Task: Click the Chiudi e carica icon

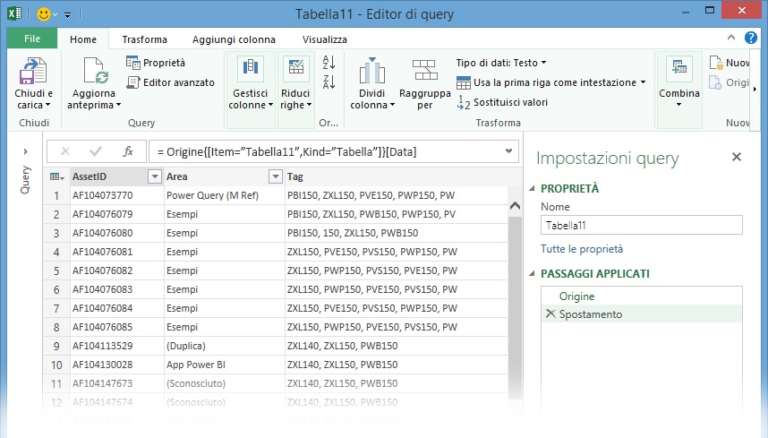Action: click(33, 71)
